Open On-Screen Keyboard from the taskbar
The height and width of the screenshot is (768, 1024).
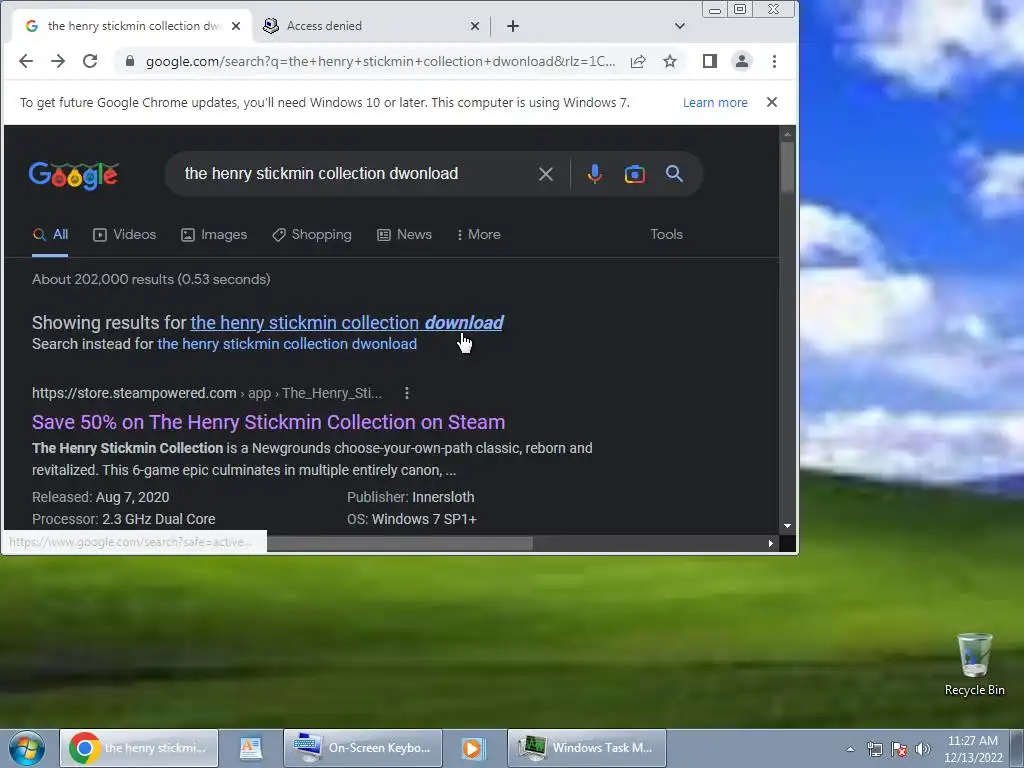pos(363,748)
